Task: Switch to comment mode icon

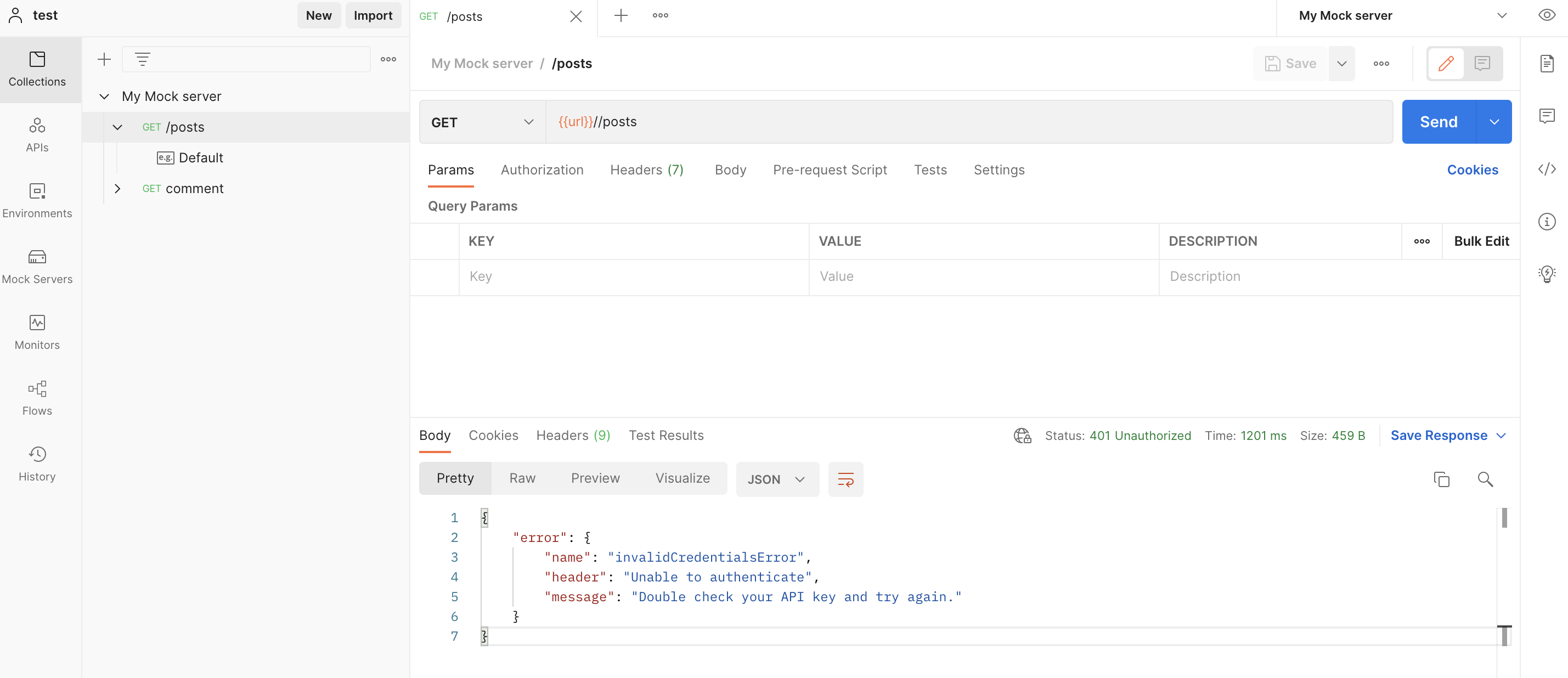Action: click(x=1481, y=63)
